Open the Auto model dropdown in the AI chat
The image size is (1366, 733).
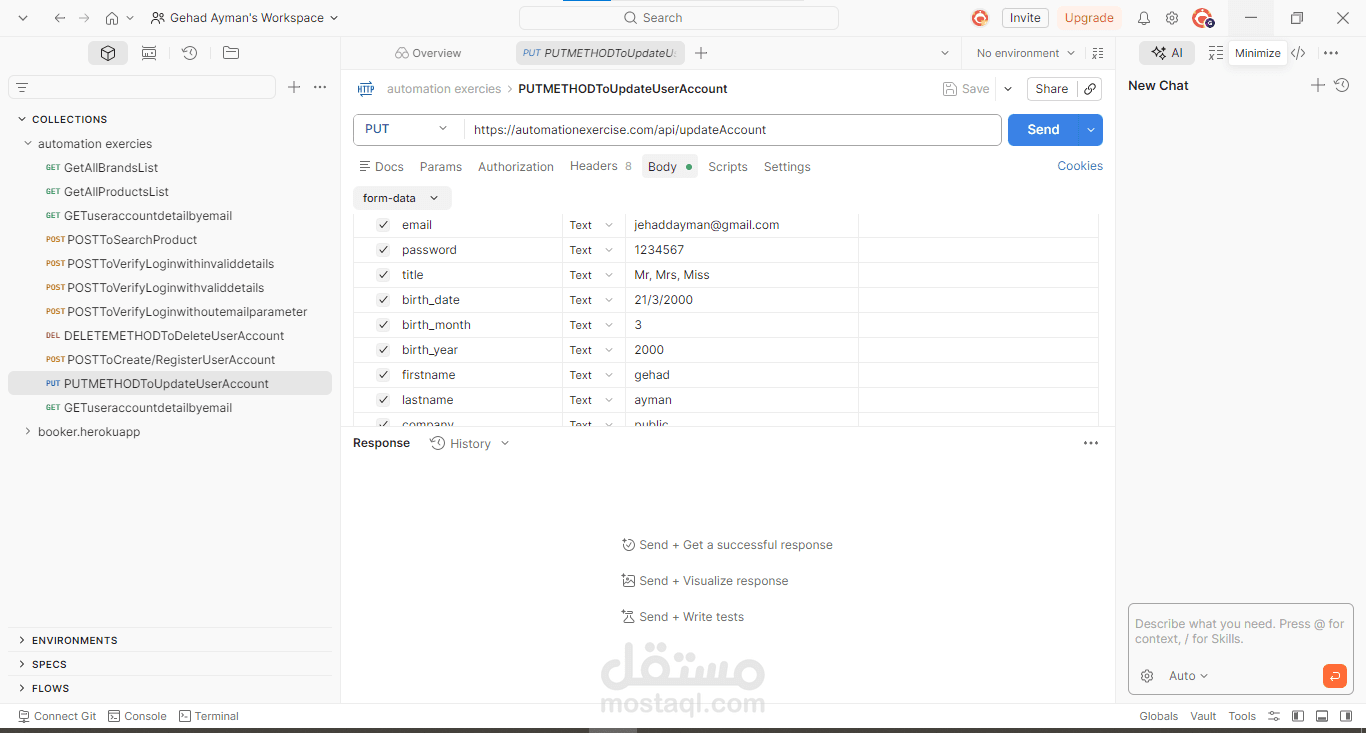(1189, 676)
